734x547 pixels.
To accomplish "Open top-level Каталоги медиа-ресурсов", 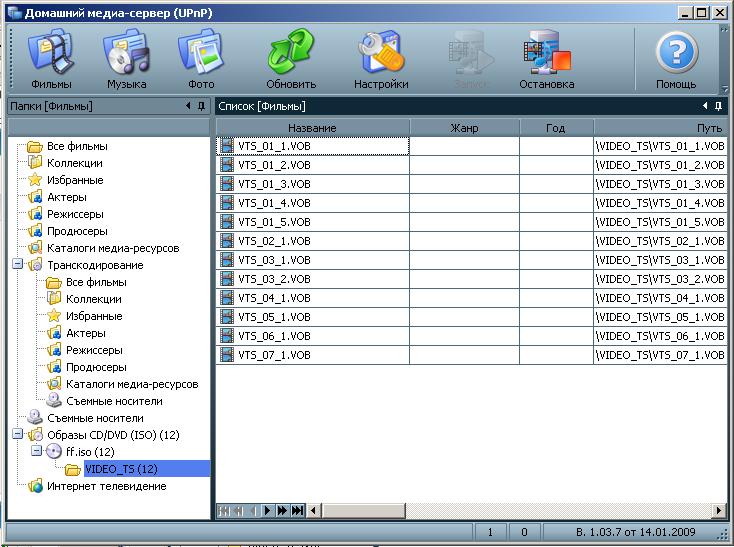I will click(113, 248).
